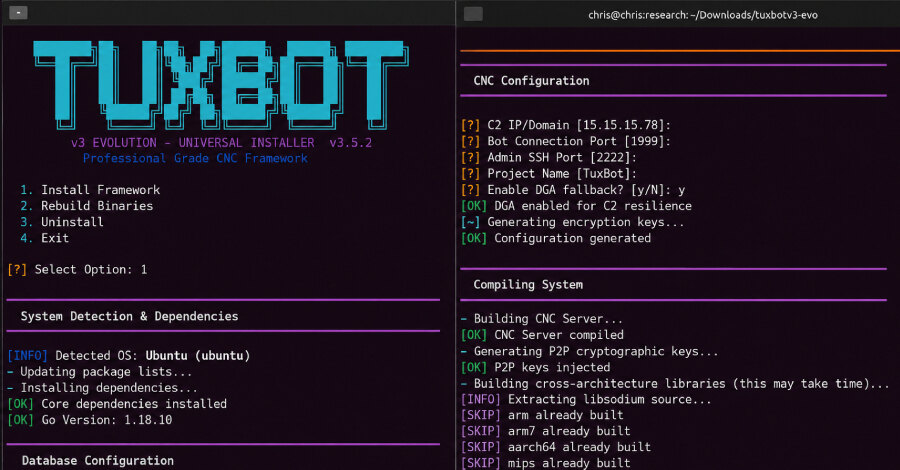900x470 pixels.
Task: Click 'P2P keys injected' line
Action: tap(536, 367)
